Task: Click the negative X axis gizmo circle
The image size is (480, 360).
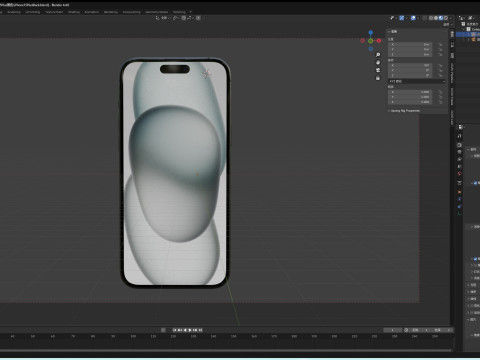Action: click(362, 41)
